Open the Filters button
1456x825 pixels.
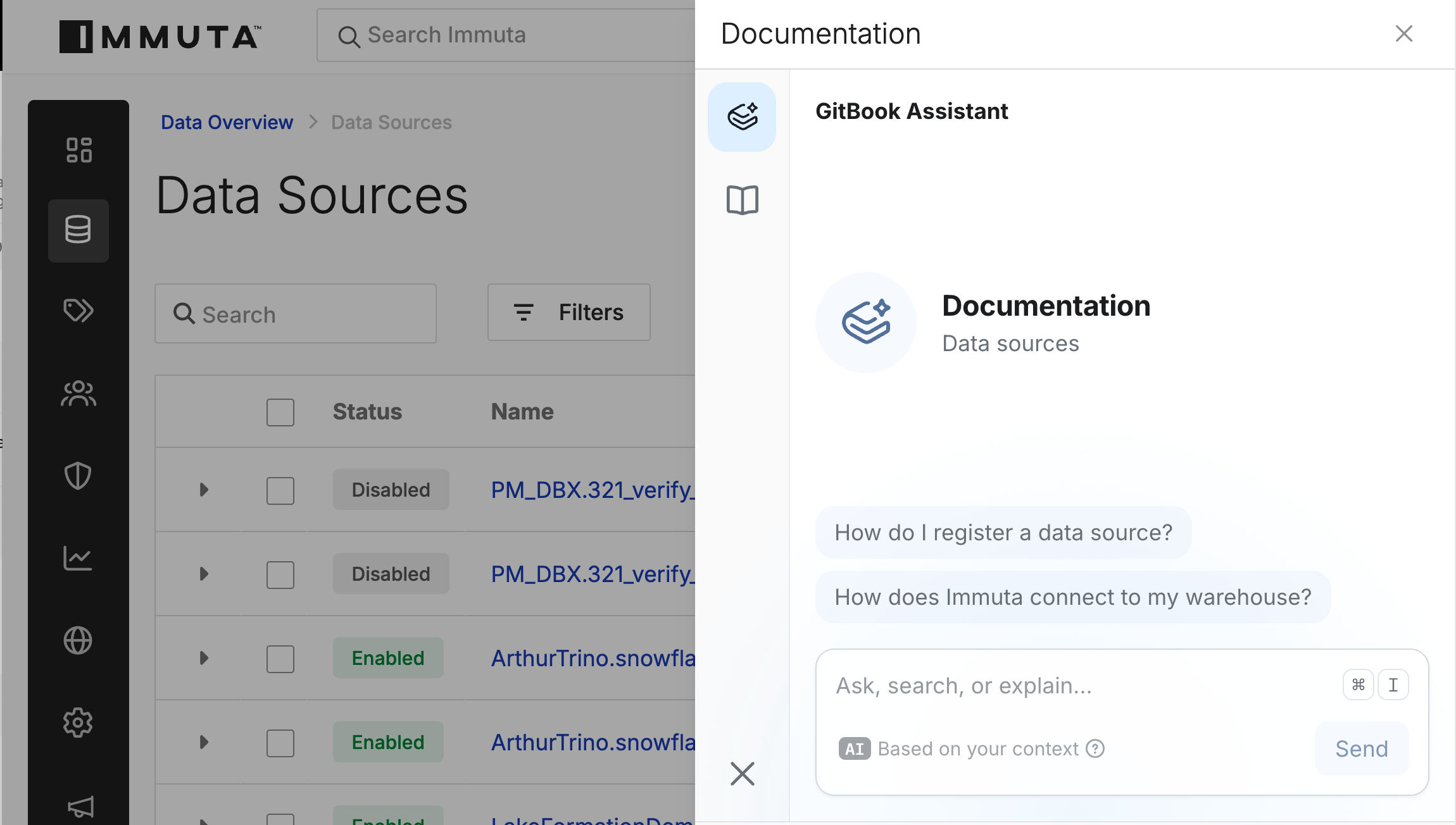click(x=569, y=313)
